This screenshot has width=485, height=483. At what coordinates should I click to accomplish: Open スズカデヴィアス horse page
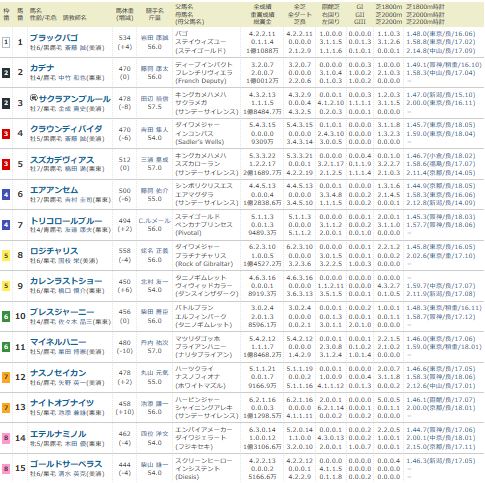pos(62,160)
